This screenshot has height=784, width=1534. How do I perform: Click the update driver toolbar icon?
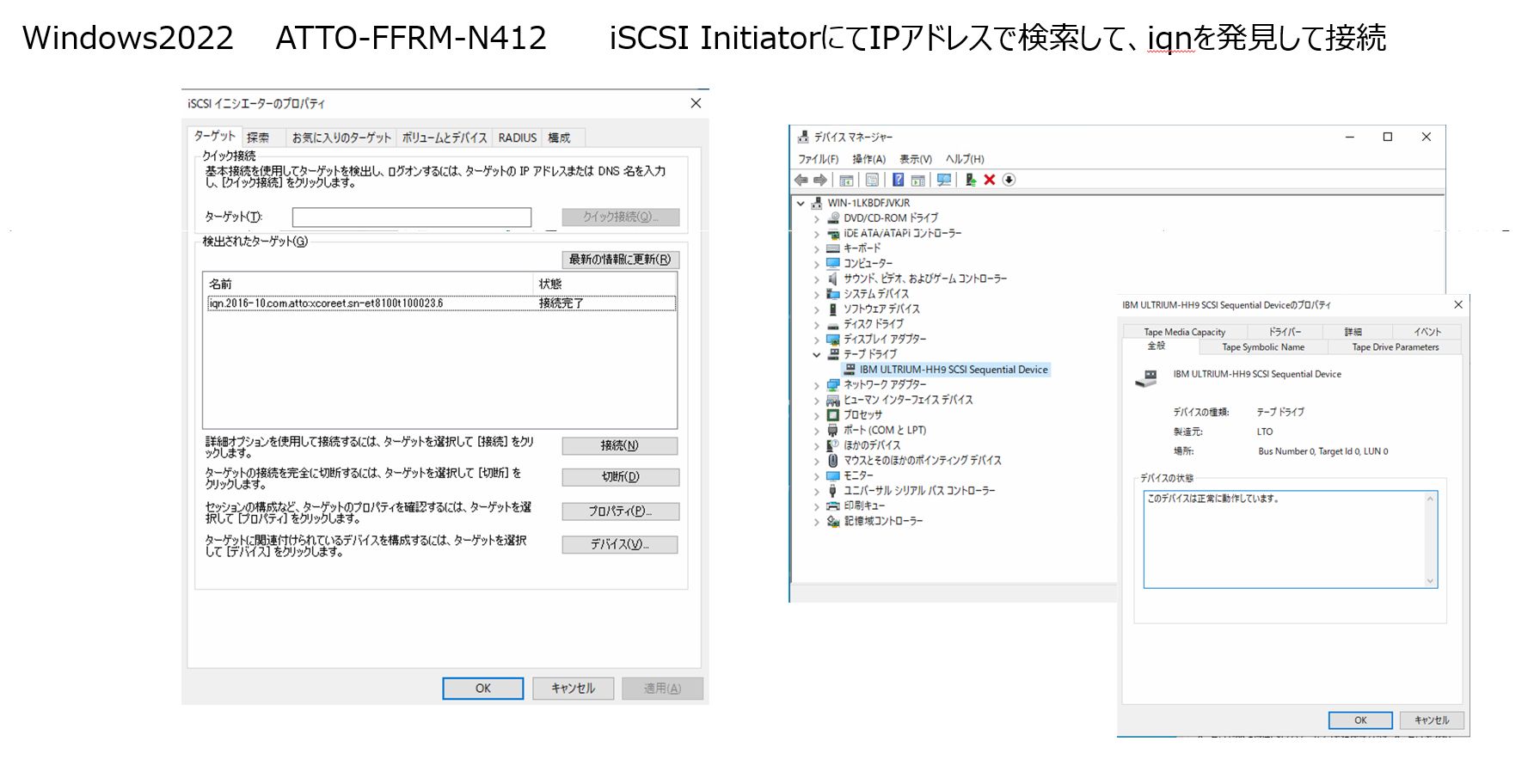[970, 180]
